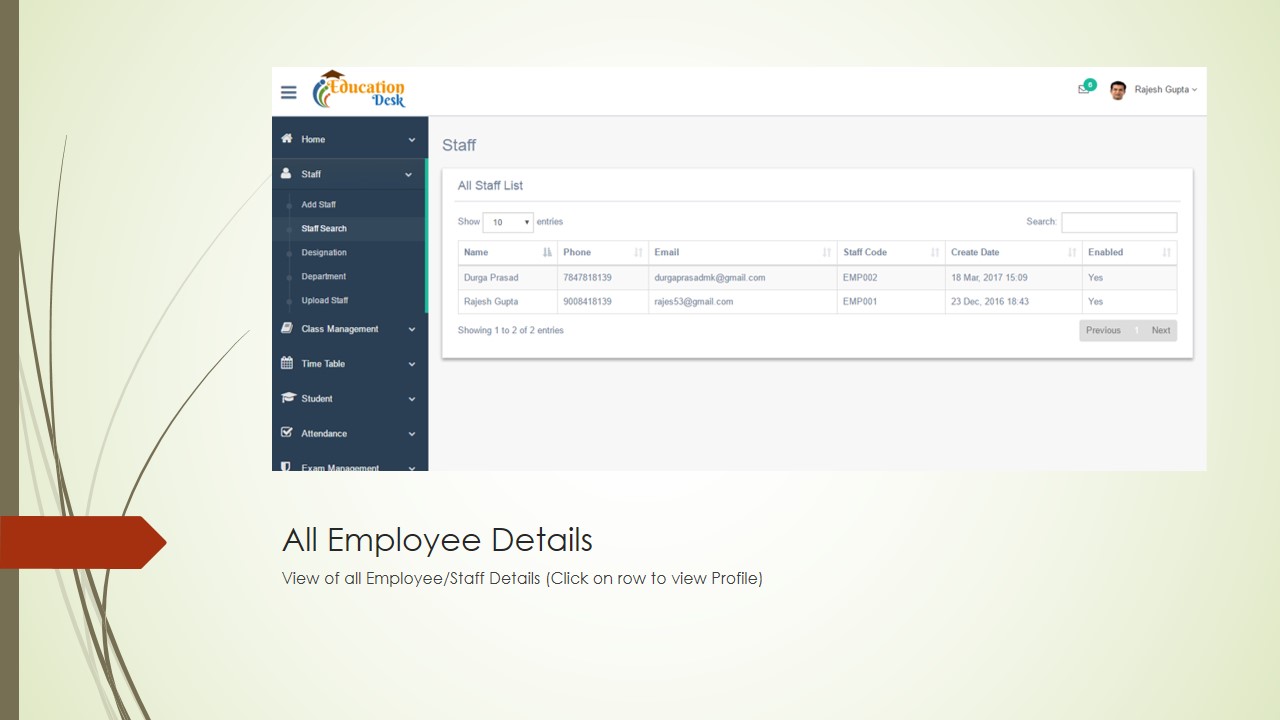This screenshot has height=720, width=1280.
Task: Click the hamburger menu icon
Action: [x=289, y=93]
